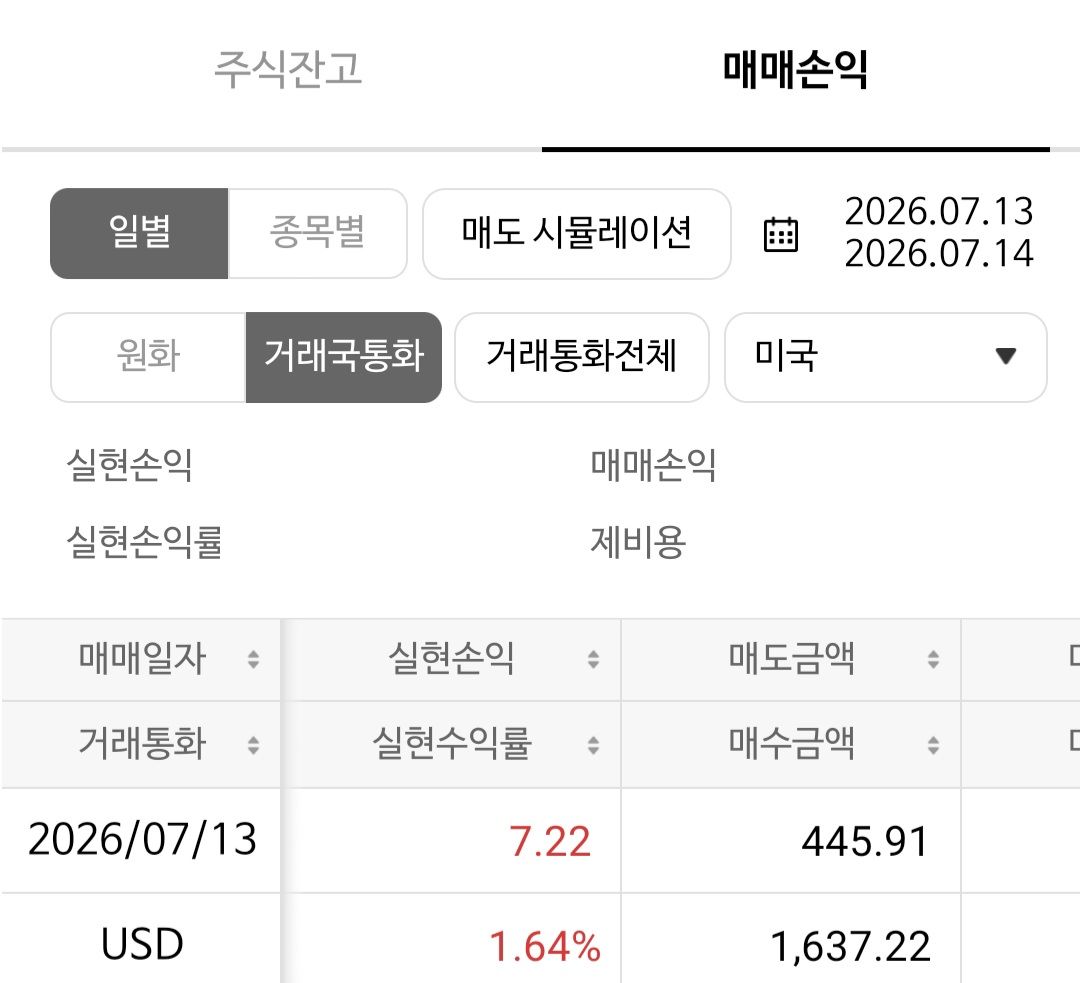Sort by 매도금액 column arrows
Screen dimensions: 1080x983
pos(933,659)
